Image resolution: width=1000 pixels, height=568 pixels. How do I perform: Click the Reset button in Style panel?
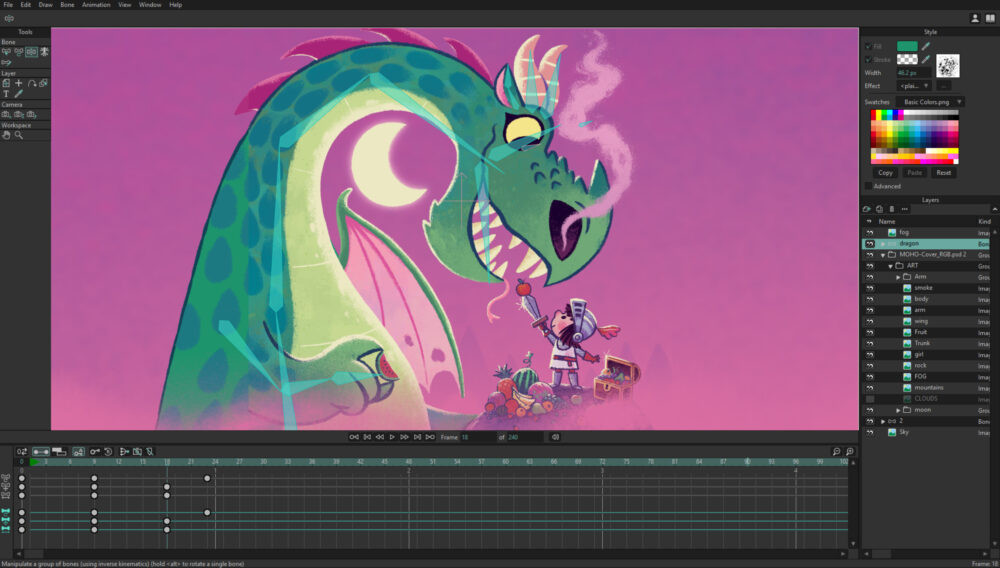(x=943, y=173)
